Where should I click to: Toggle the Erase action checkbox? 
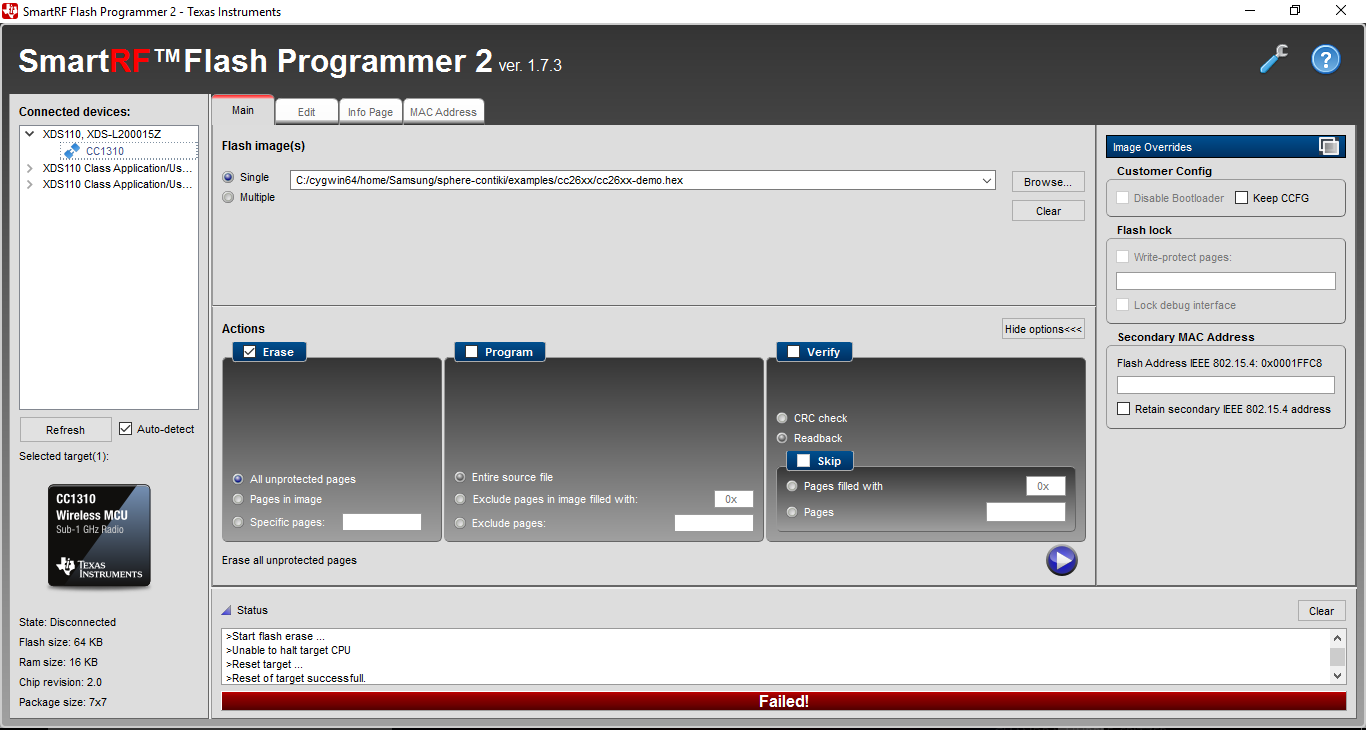click(x=249, y=351)
